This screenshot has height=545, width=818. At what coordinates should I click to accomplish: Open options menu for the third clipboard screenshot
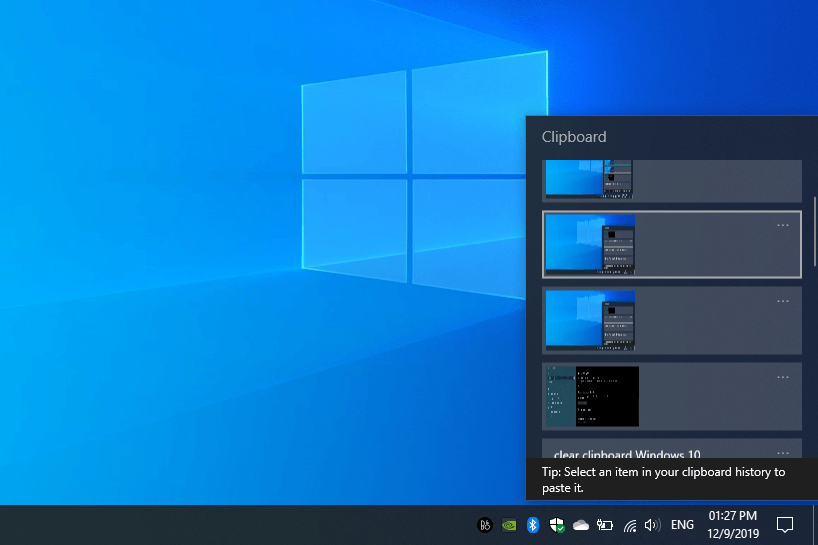783,301
